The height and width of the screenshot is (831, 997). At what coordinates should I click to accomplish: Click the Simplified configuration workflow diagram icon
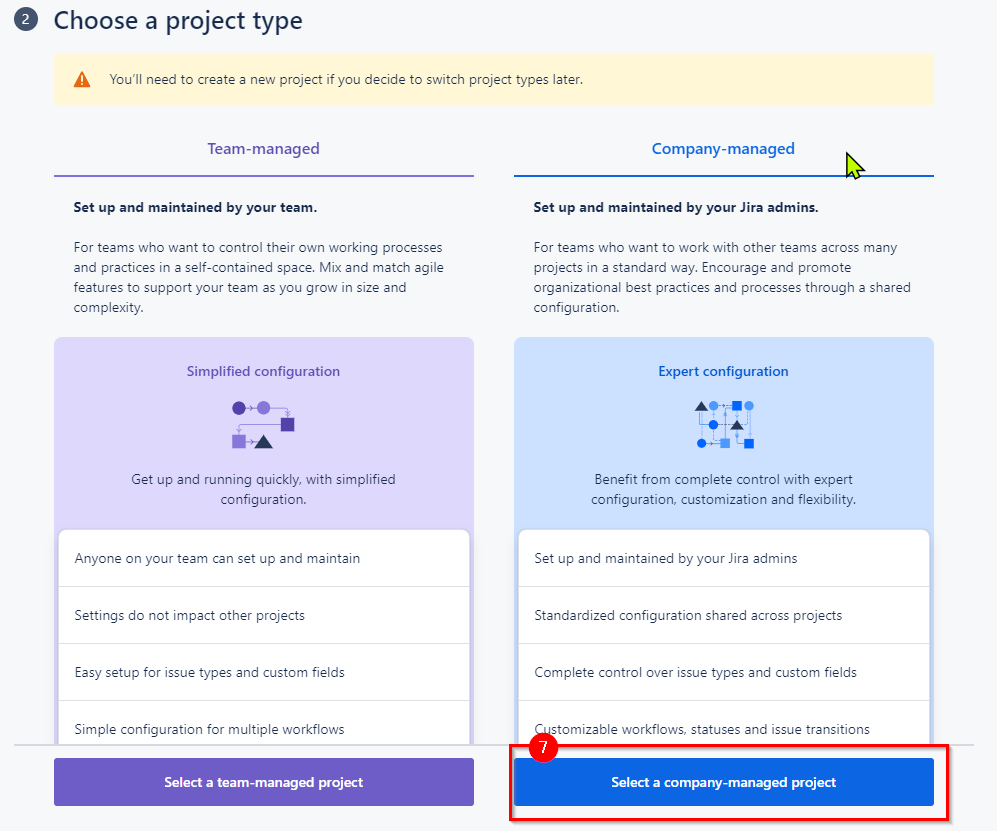[x=263, y=425]
